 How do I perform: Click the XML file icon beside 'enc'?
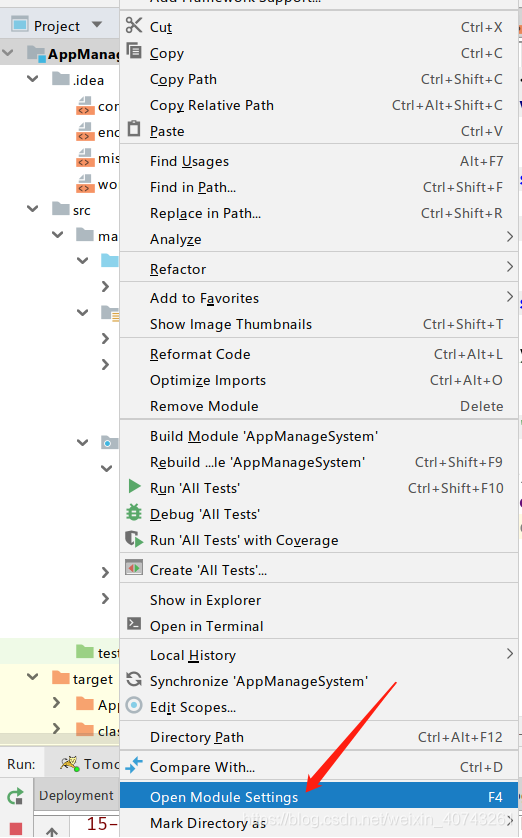click(85, 132)
